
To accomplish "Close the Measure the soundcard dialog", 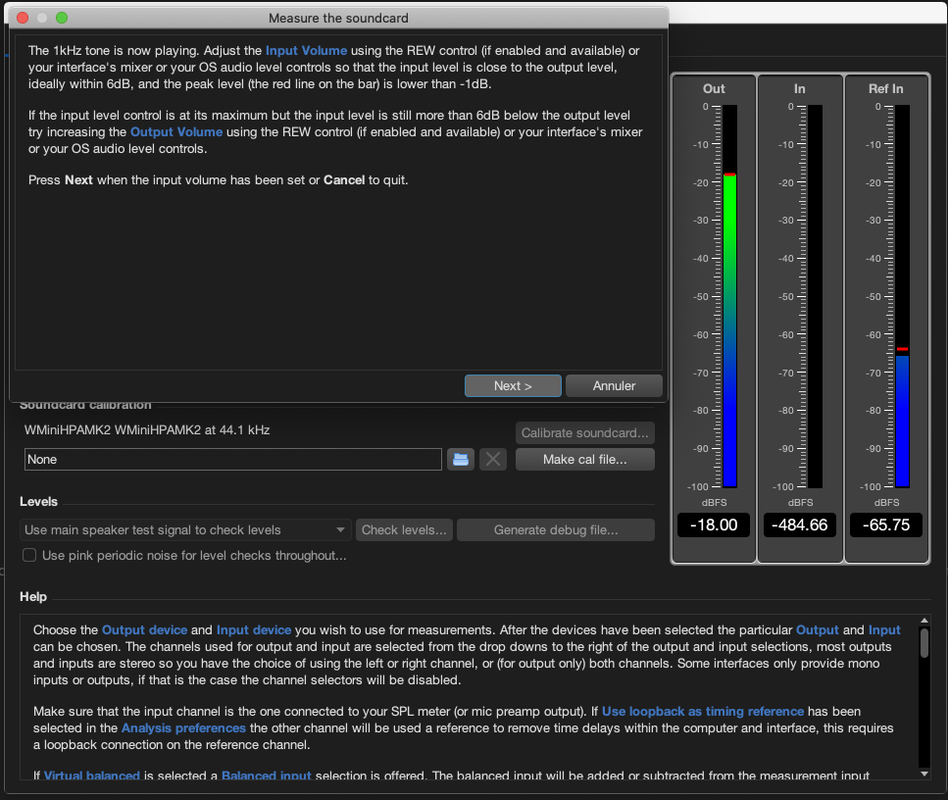I will pos(22,18).
